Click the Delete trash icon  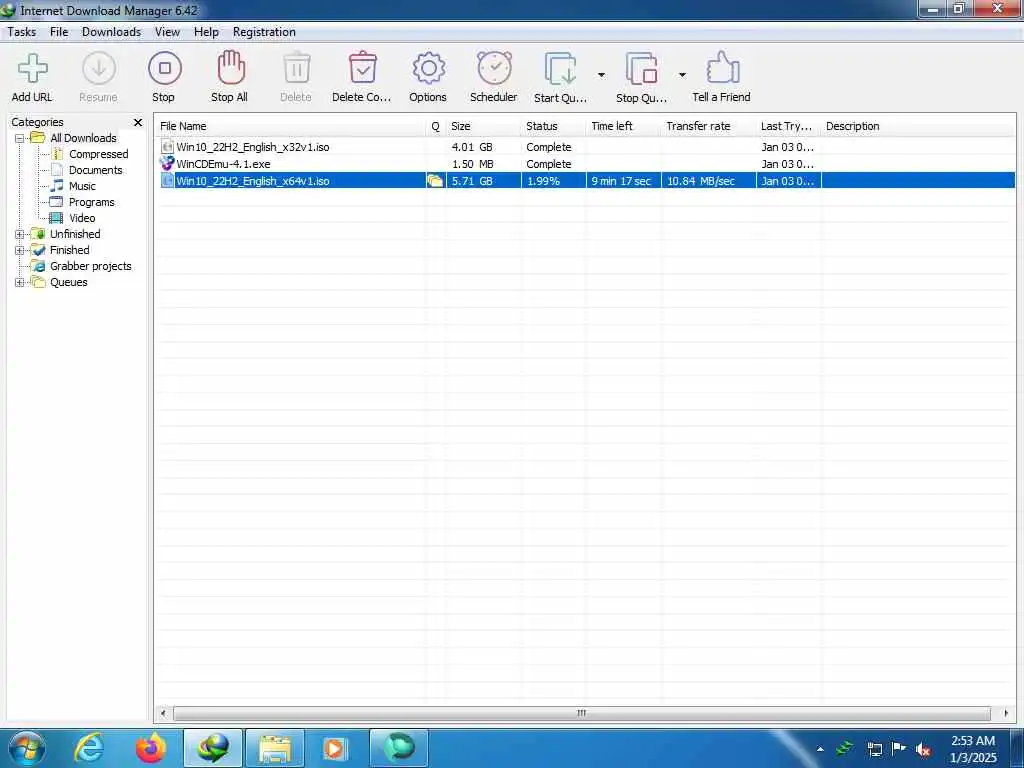296,68
